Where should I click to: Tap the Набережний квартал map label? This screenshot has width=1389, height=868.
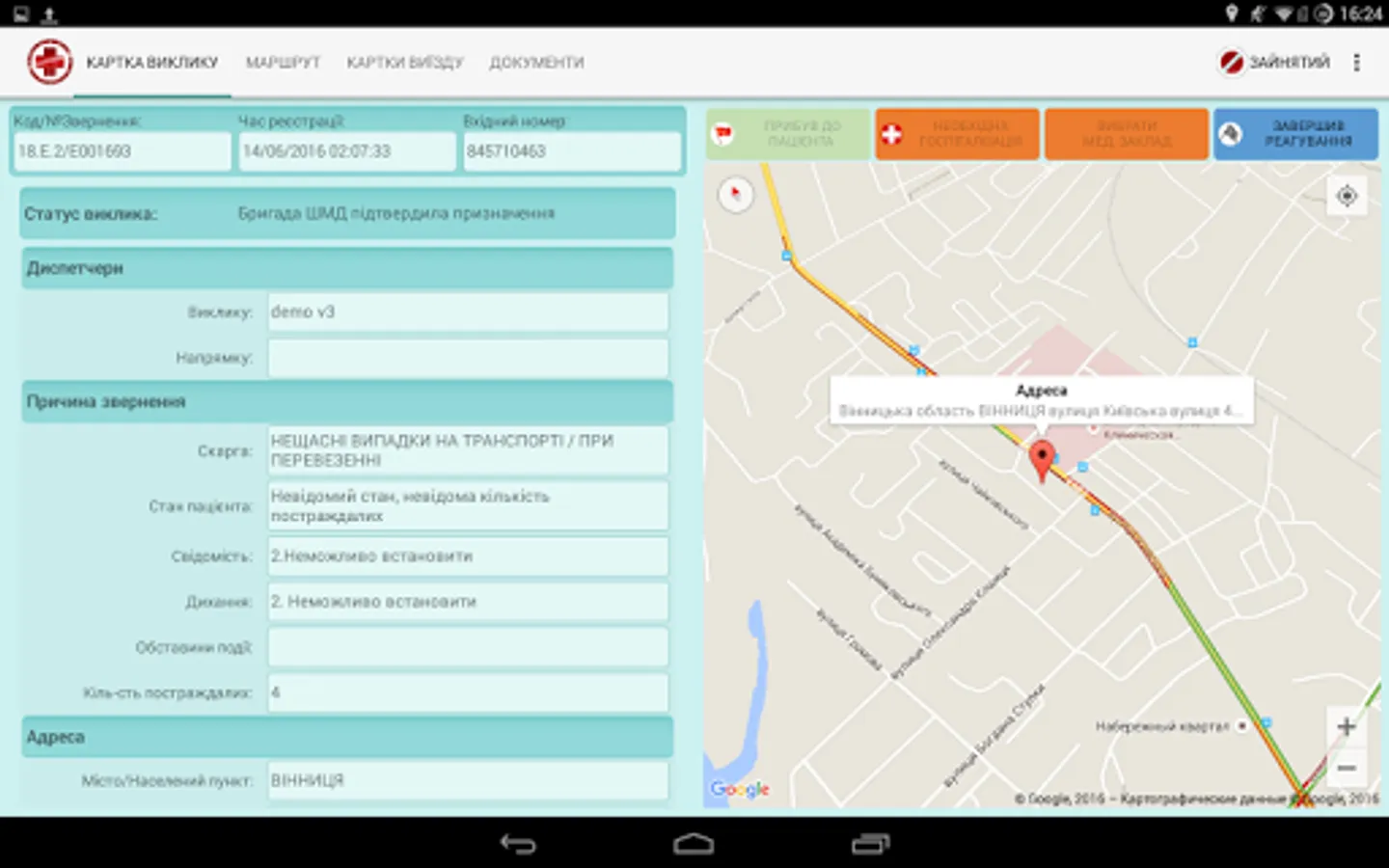coord(1162,726)
